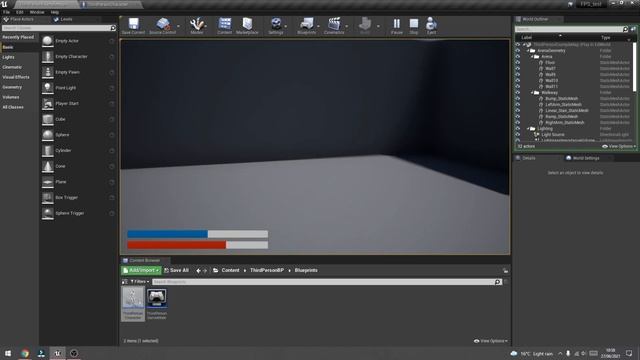Select the Empty Character placement icon
The image size is (640, 360).
48,57
